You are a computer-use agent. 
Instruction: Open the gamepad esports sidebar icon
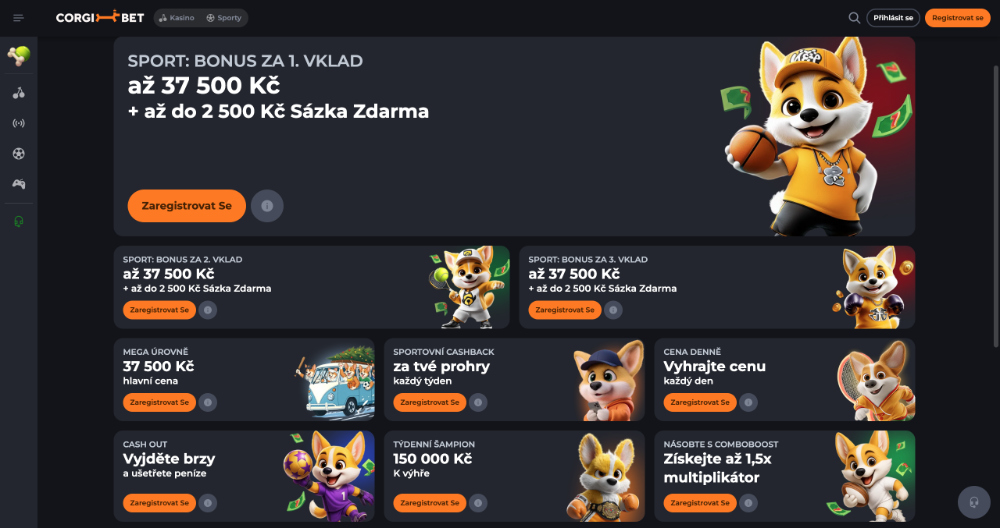pyautogui.click(x=18, y=184)
